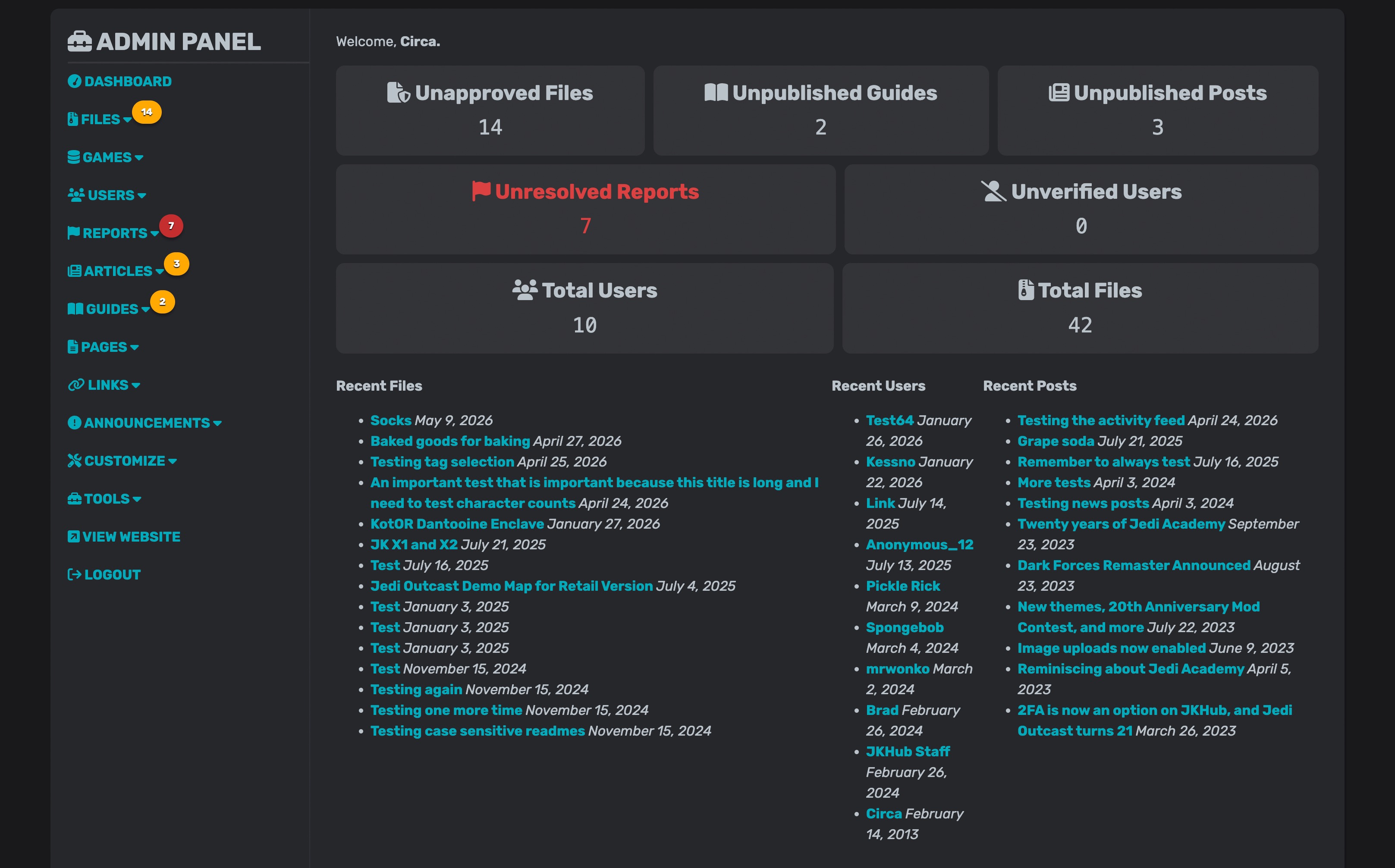Expand the Guides dropdown caret
This screenshot has width=1395, height=868.
[145, 309]
